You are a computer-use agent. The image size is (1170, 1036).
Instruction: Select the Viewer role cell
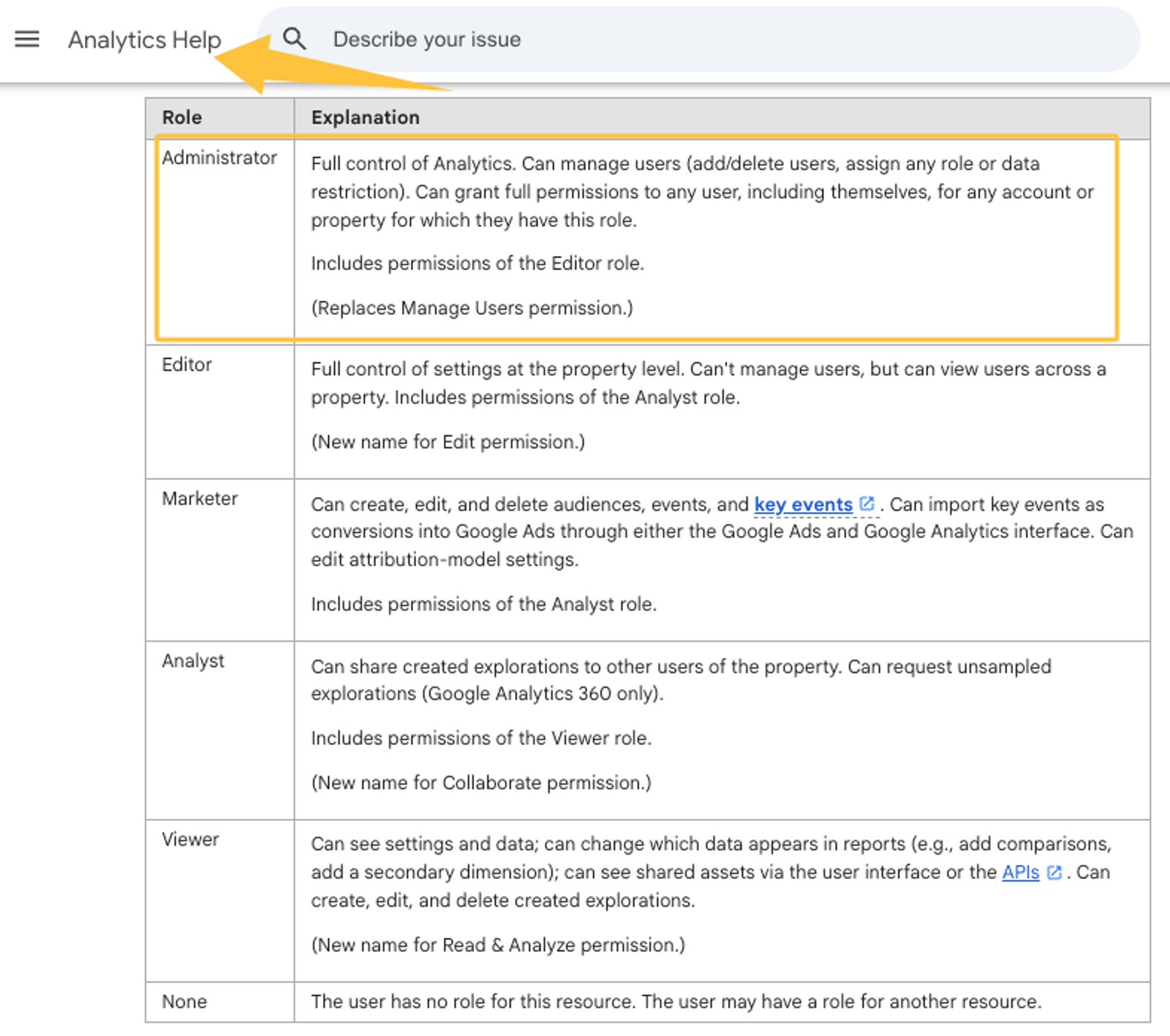click(220, 901)
